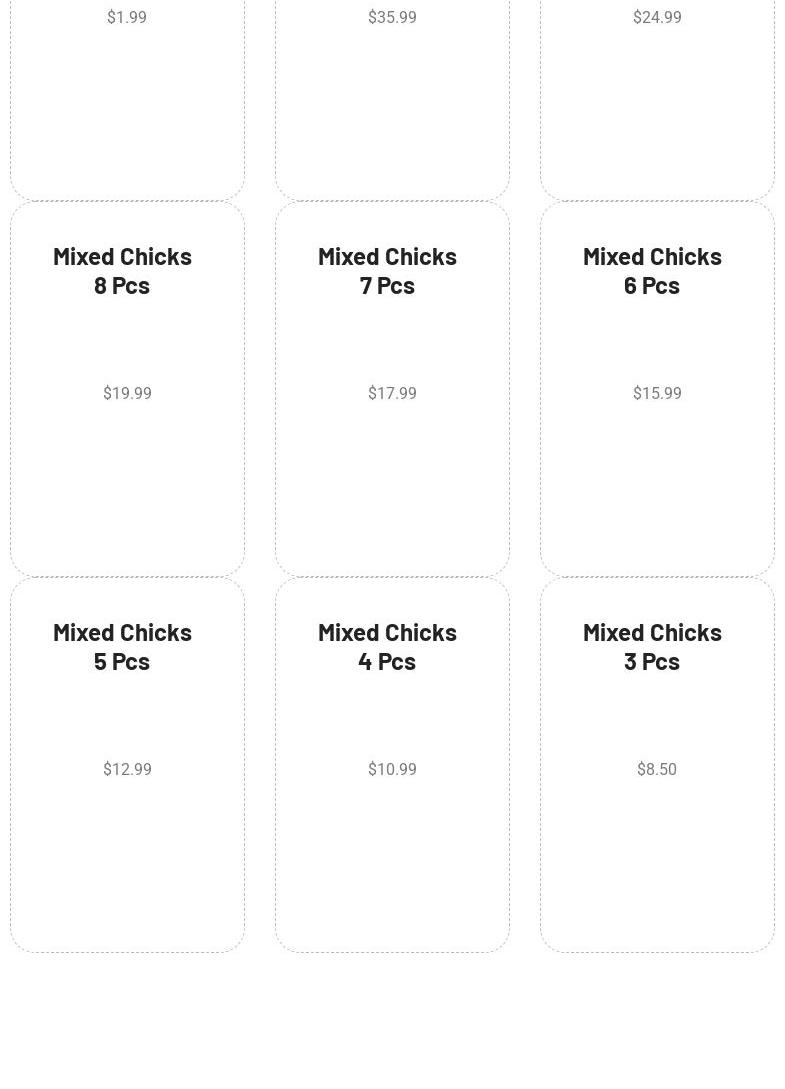Click the $19.99 price text
The height and width of the screenshot is (1089, 785).
click(127, 393)
